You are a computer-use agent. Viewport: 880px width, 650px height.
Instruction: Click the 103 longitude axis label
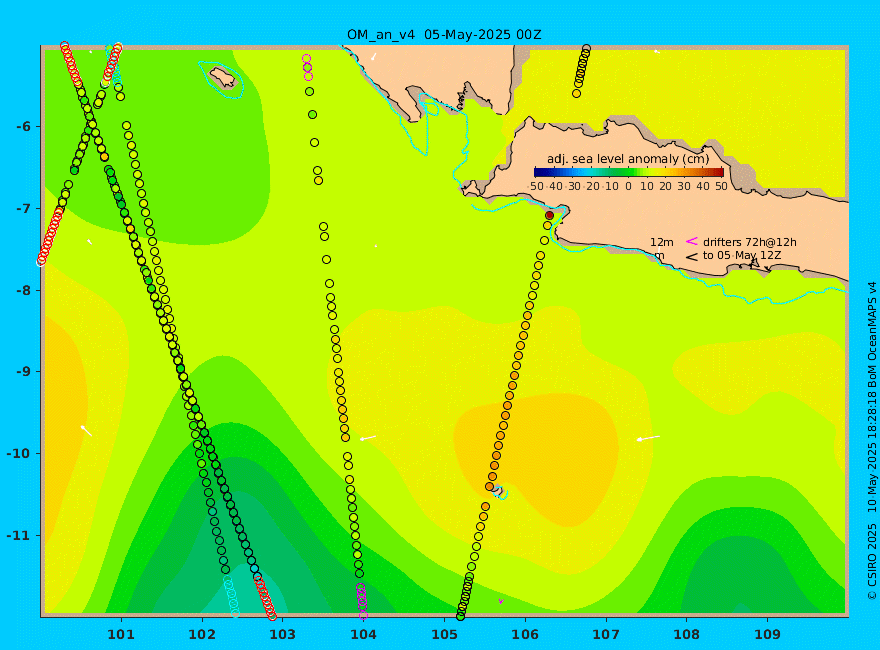pyautogui.click(x=282, y=635)
